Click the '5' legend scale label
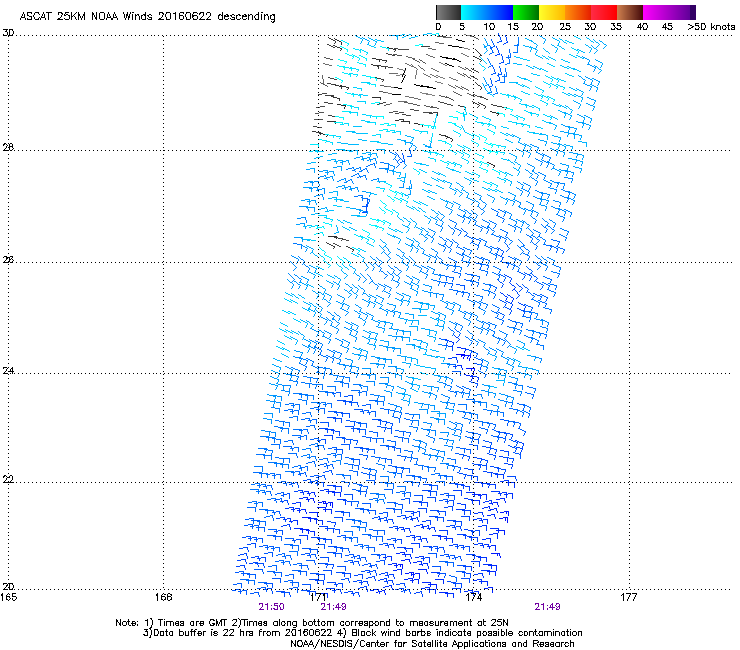Screen dimensions: 740x650 point(462,27)
